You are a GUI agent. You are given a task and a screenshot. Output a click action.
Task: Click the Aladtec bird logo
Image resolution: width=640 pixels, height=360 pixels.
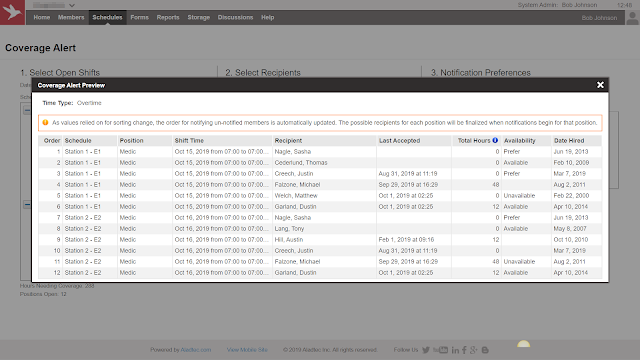tap(12, 12)
